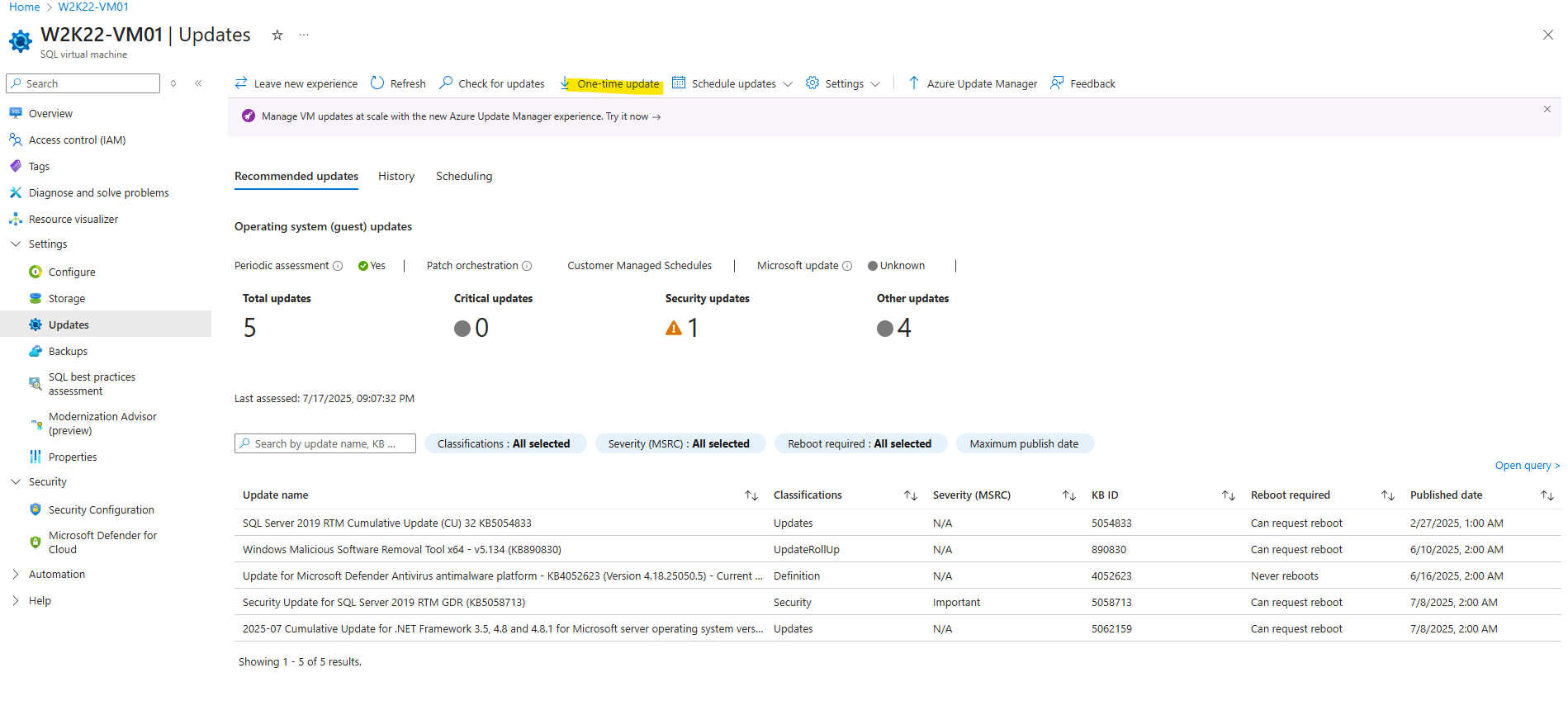Open the Classifications filter dropdown
The height and width of the screenshot is (701, 1568).
(505, 443)
